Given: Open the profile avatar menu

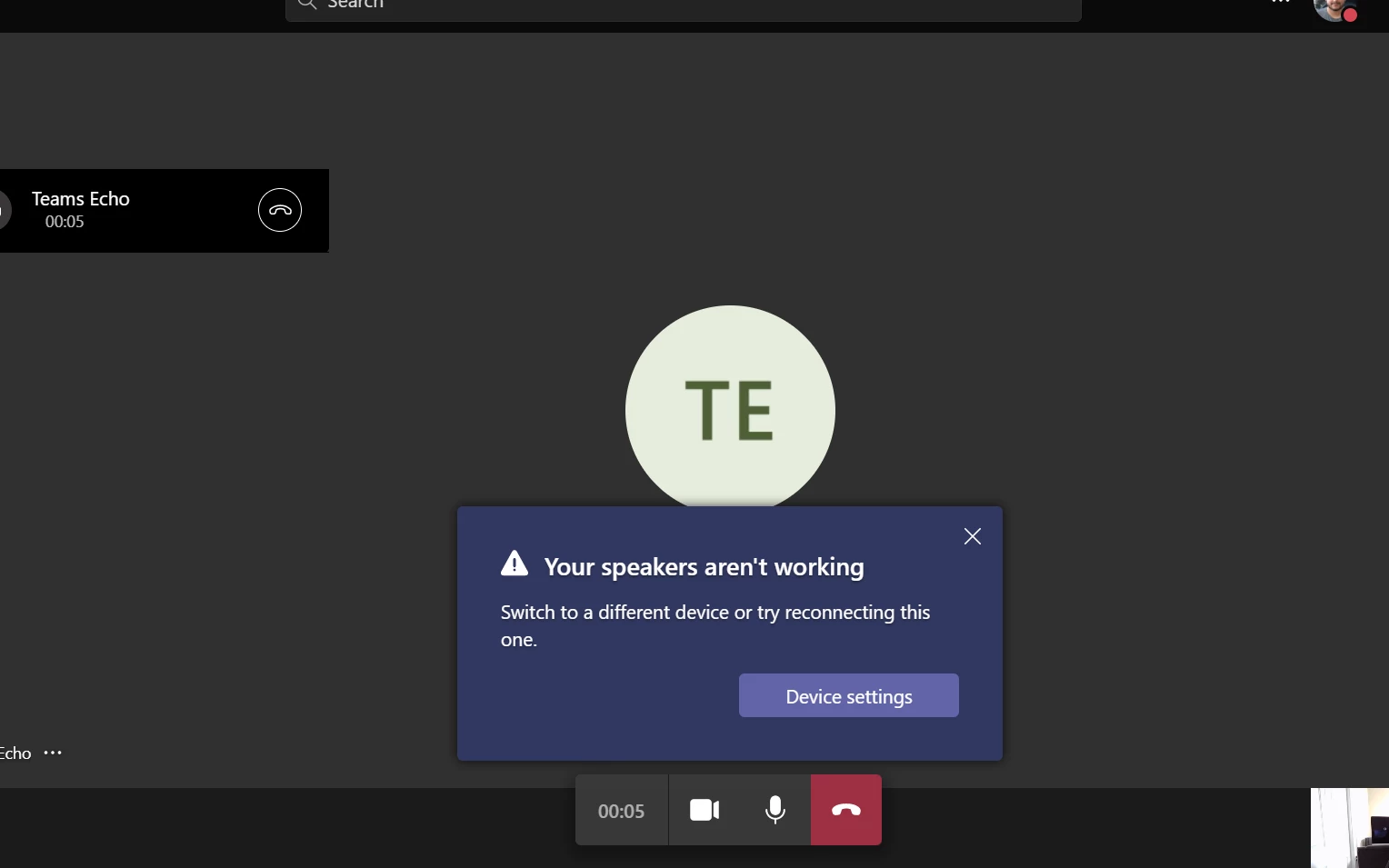Looking at the screenshot, I should pyautogui.click(x=1334, y=7).
